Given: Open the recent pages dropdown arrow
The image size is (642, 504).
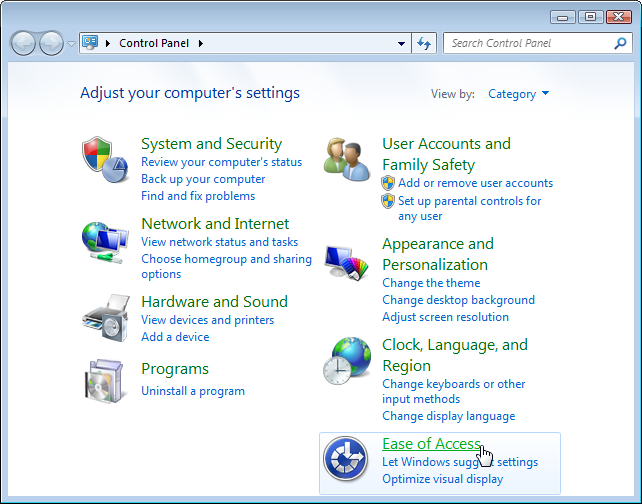Looking at the screenshot, I should 71,43.
